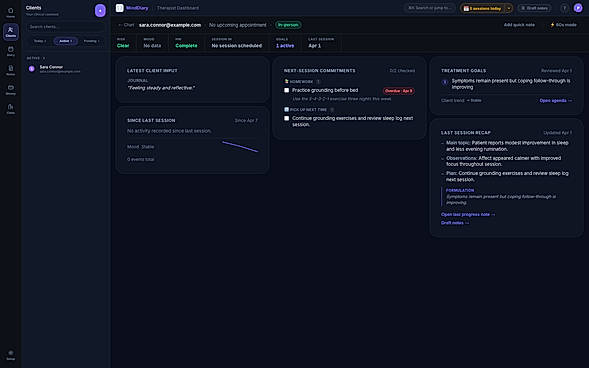Click the Complete status value
The height and width of the screenshot is (368, 589).
(186, 45)
